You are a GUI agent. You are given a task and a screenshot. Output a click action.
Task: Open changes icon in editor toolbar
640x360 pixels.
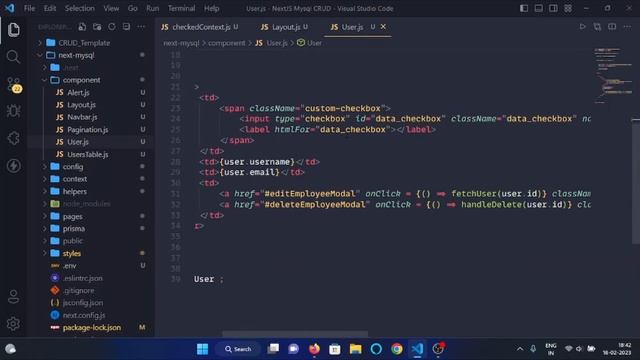597,27
